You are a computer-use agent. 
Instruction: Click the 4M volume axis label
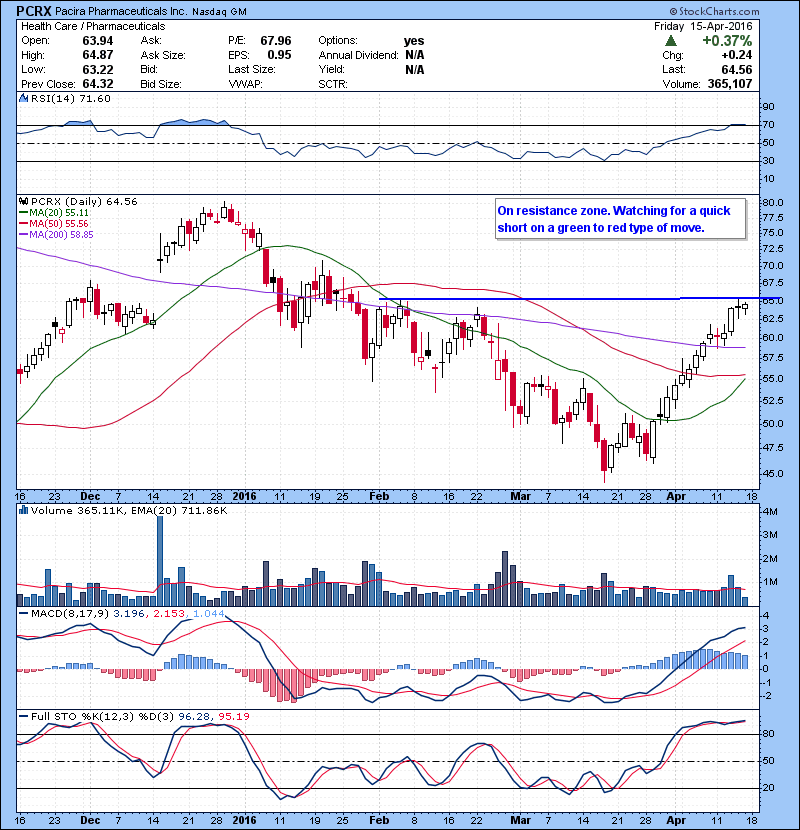pyautogui.click(x=770, y=512)
